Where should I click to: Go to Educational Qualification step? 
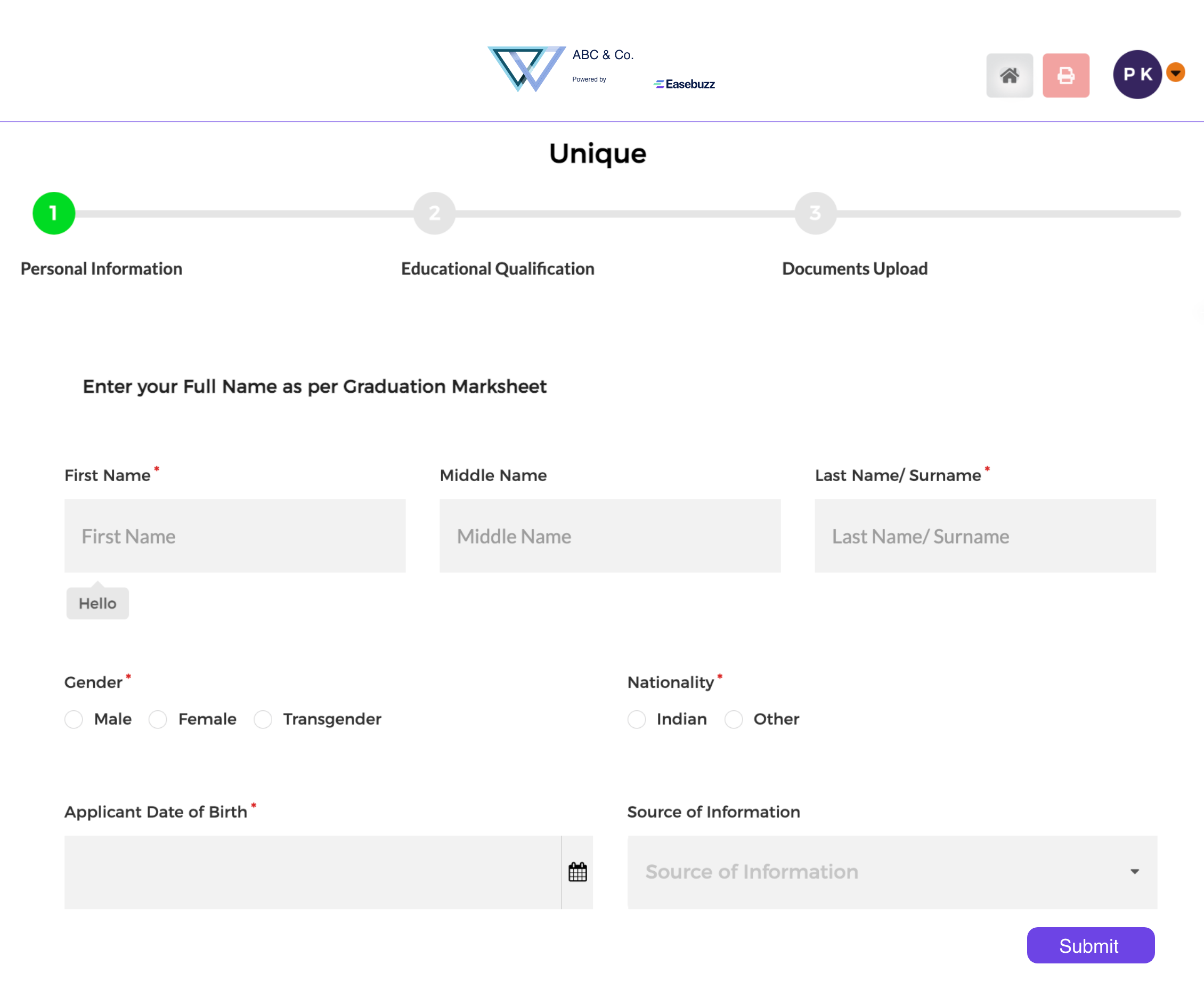pos(497,269)
